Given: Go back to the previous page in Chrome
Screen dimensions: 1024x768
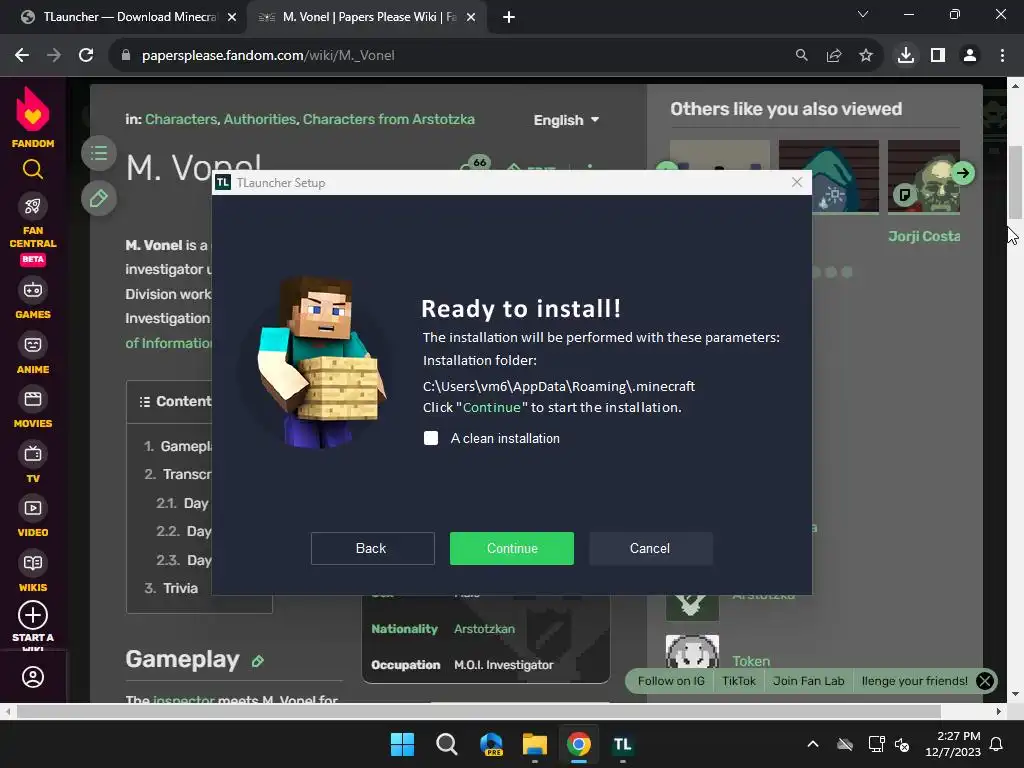Looking at the screenshot, I should (x=22, y=56).
